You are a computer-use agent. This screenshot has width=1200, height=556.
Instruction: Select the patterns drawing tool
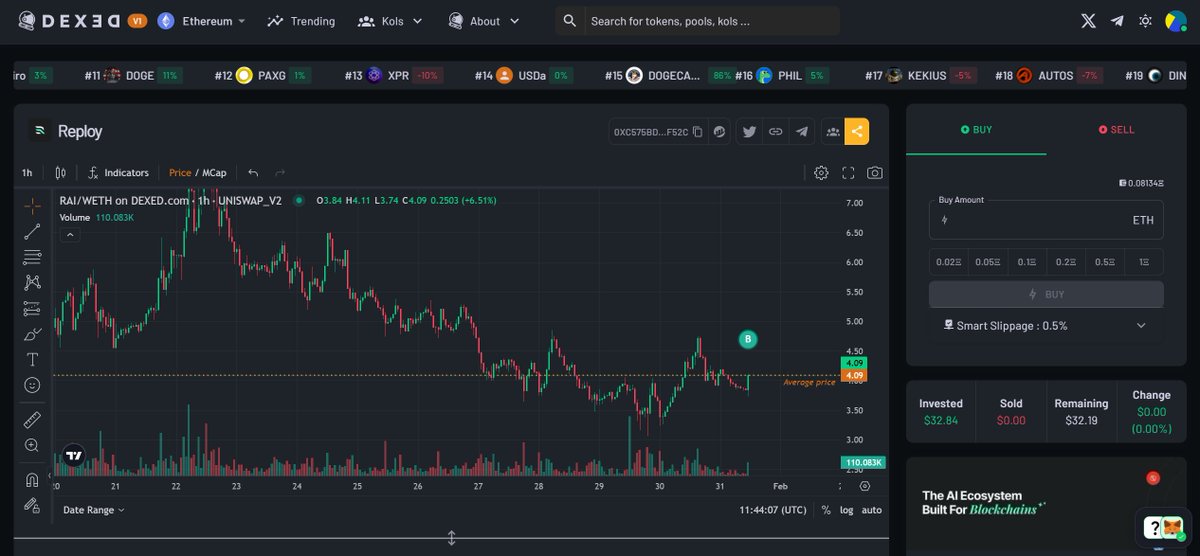(x=33, y=283)
